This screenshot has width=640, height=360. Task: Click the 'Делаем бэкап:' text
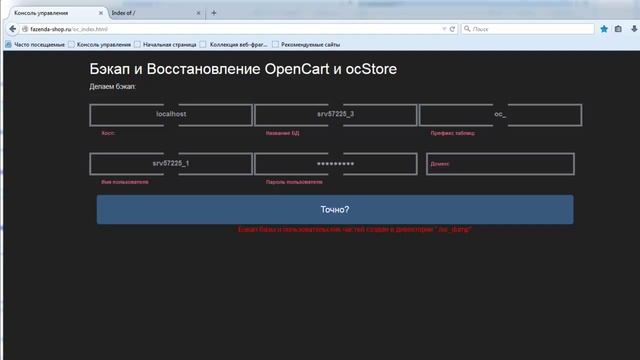[x=113, y=87]
